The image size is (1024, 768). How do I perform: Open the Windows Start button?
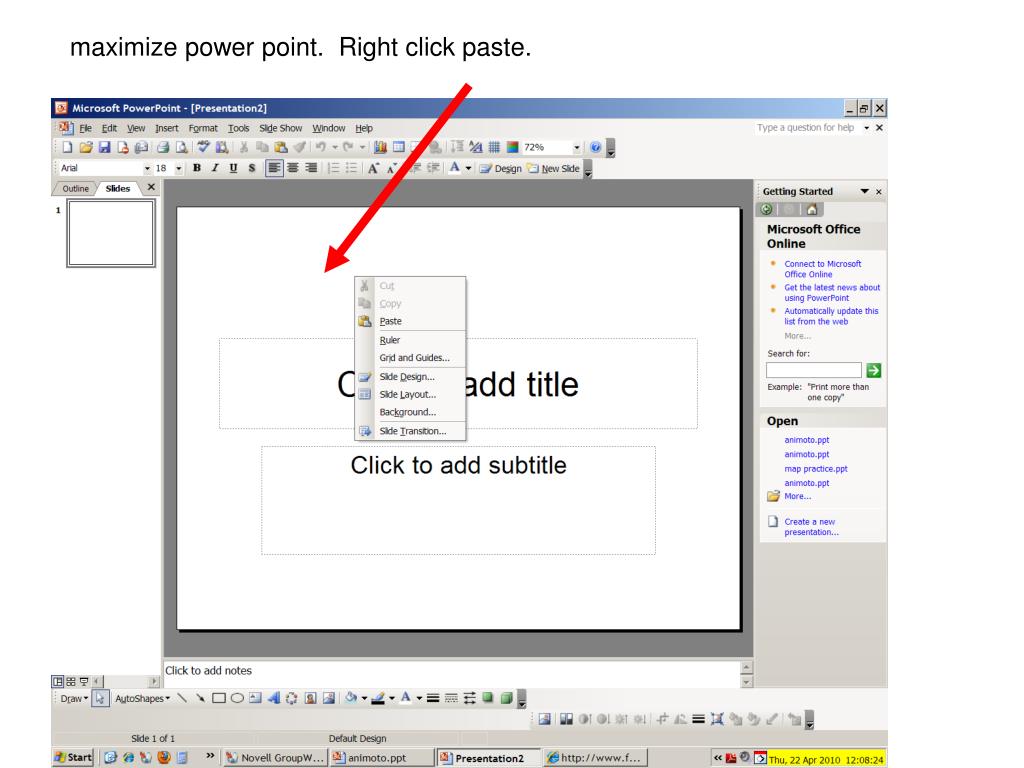click(x=73, y=758)
